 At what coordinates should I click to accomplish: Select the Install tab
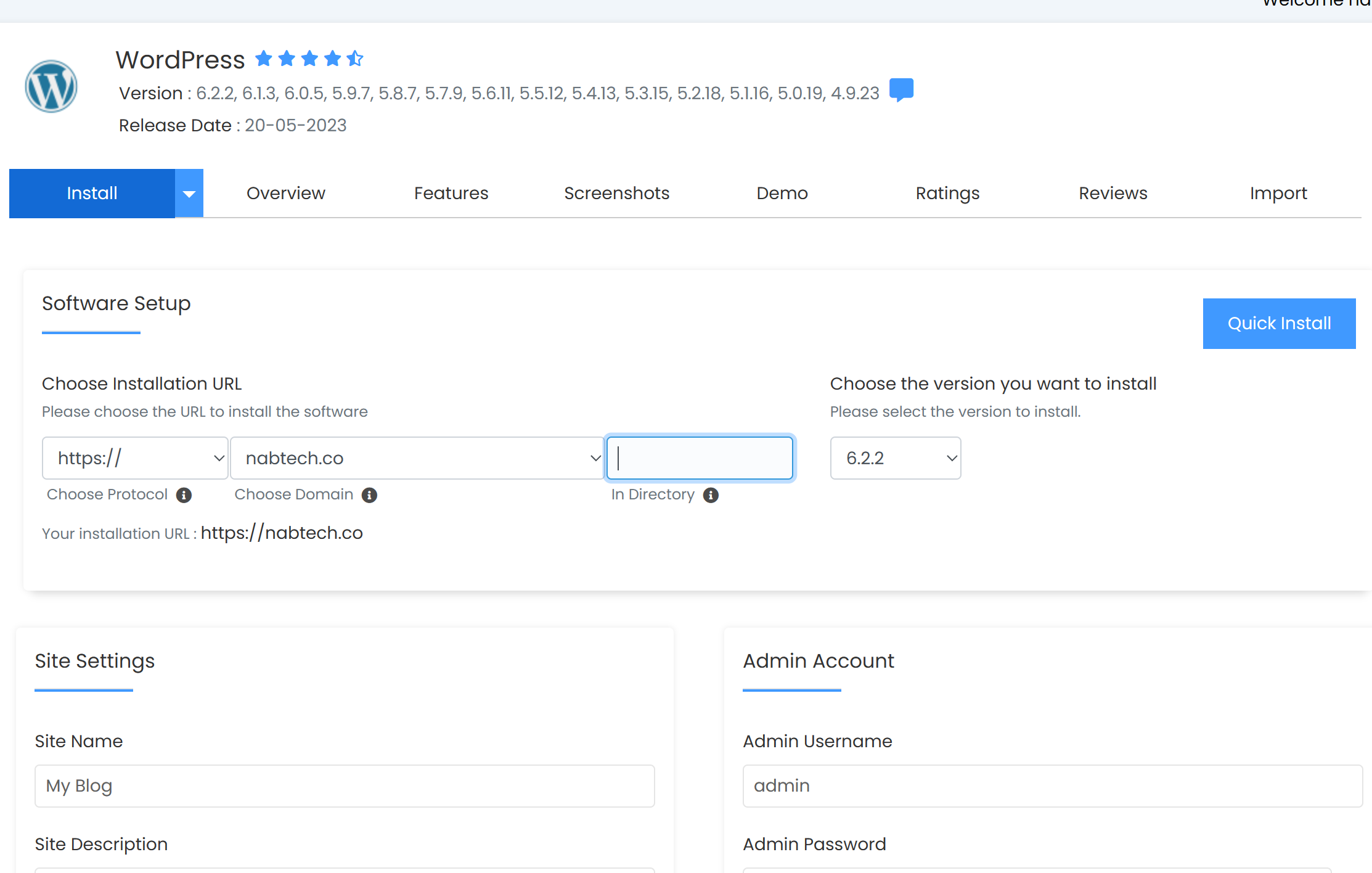click(x=92, y=194)
